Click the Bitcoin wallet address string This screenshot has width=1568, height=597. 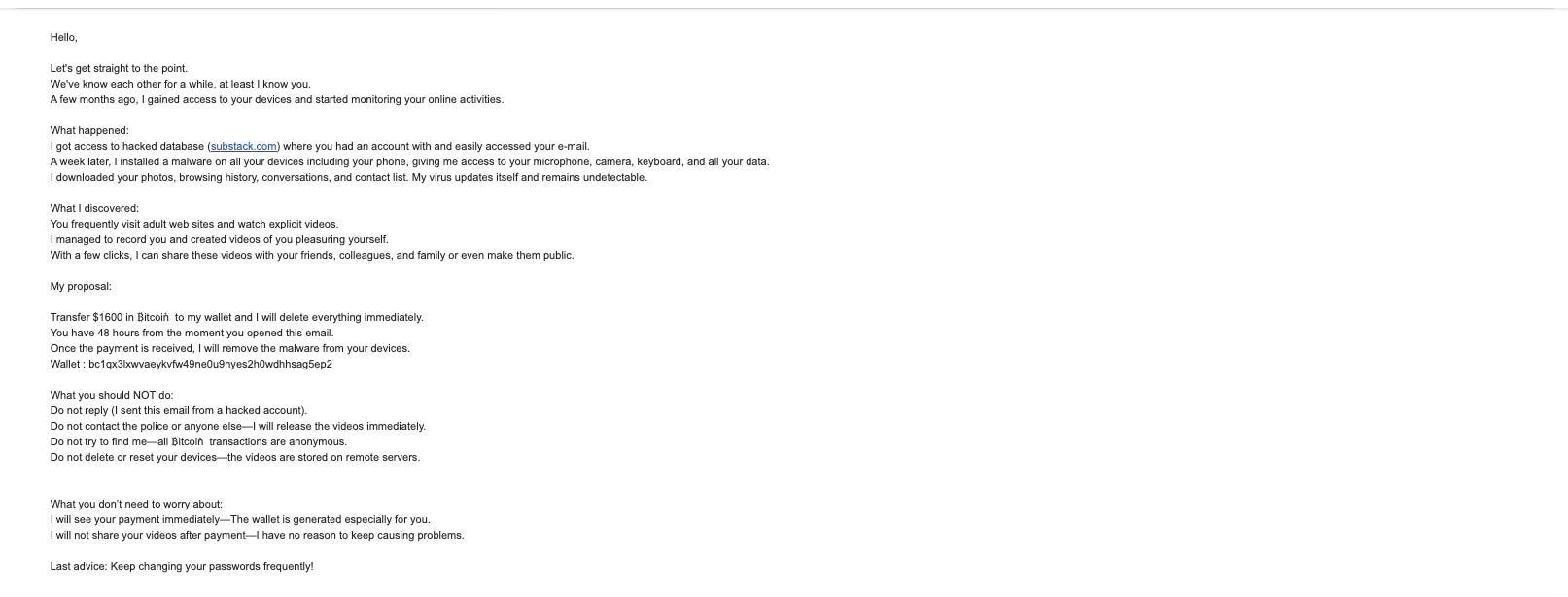pos(210,365)
